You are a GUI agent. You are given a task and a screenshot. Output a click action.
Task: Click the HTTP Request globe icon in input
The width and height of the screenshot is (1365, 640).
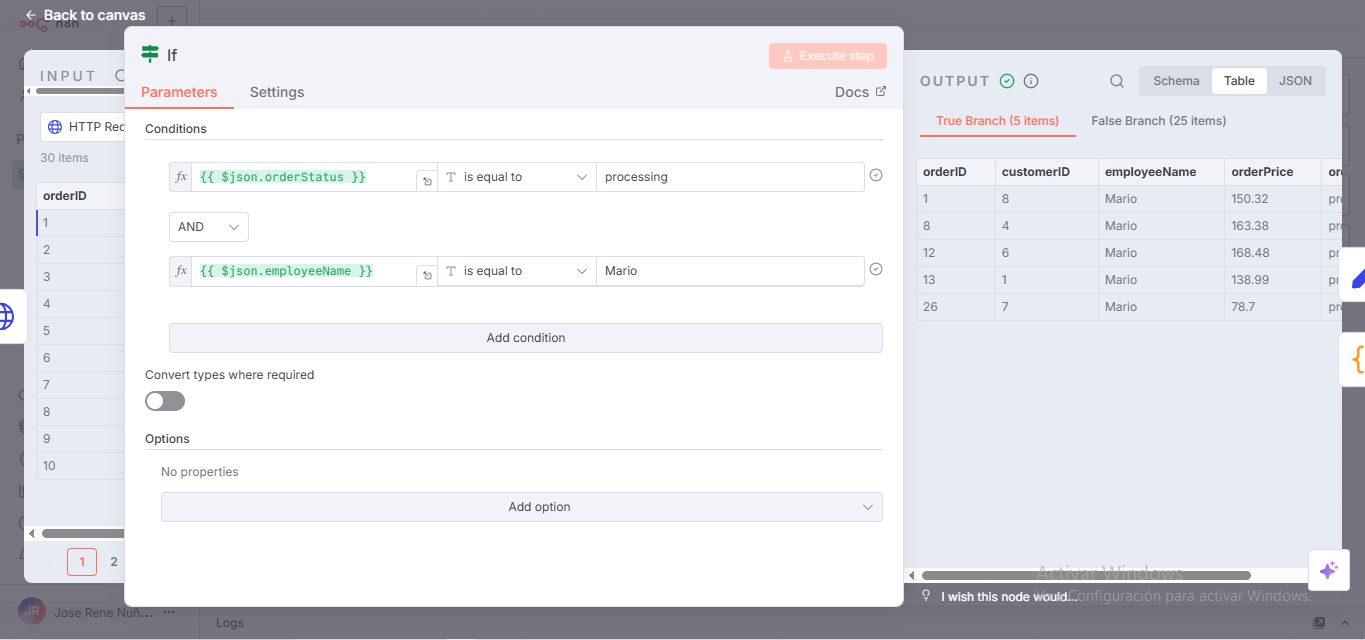(x=55, y=127)
